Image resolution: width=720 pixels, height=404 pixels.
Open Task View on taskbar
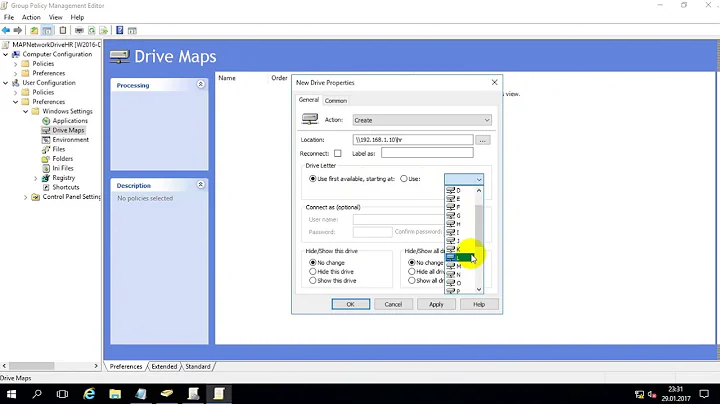62,394
